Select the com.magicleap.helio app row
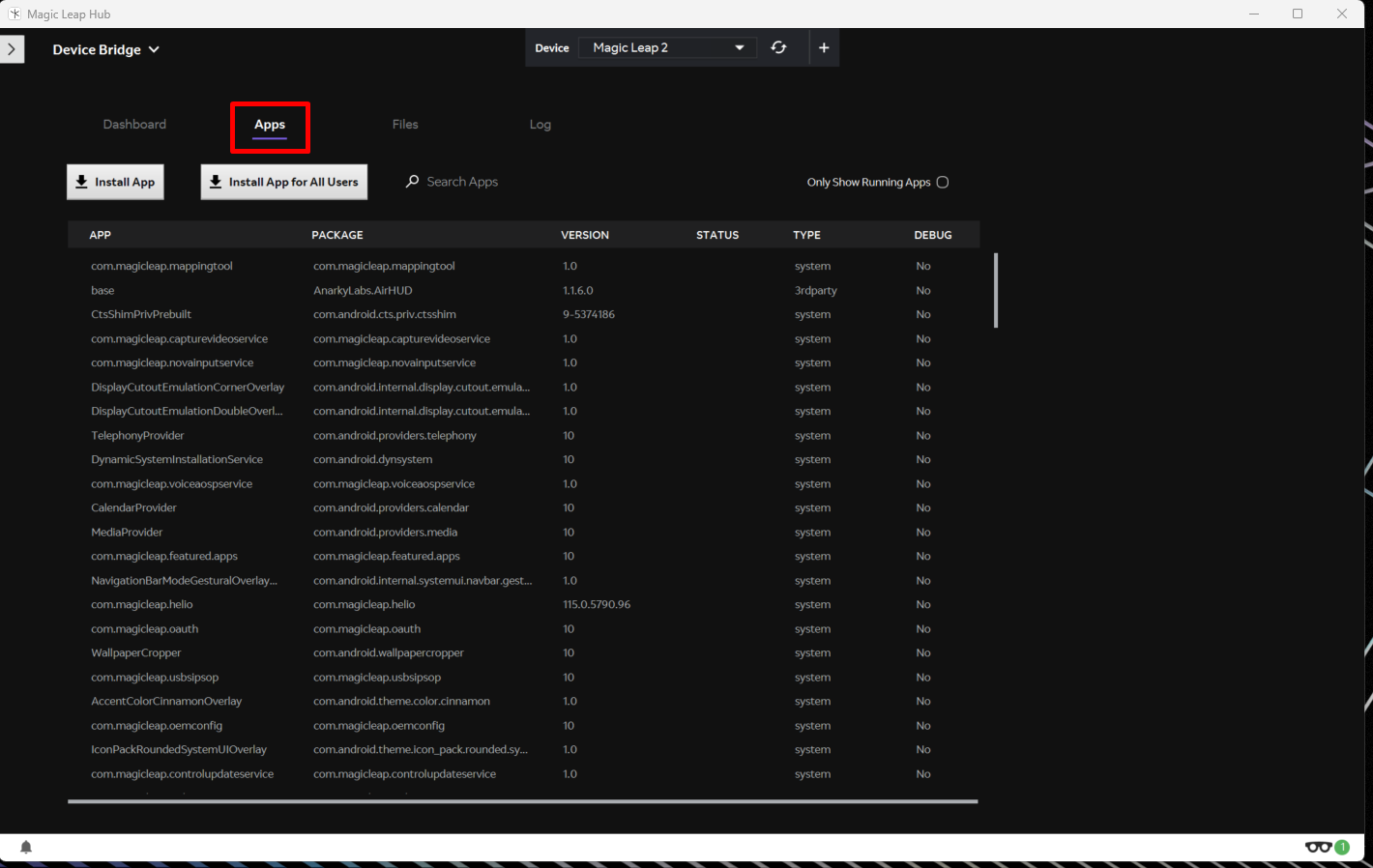 pyautogui.click(x=523, y=604)
